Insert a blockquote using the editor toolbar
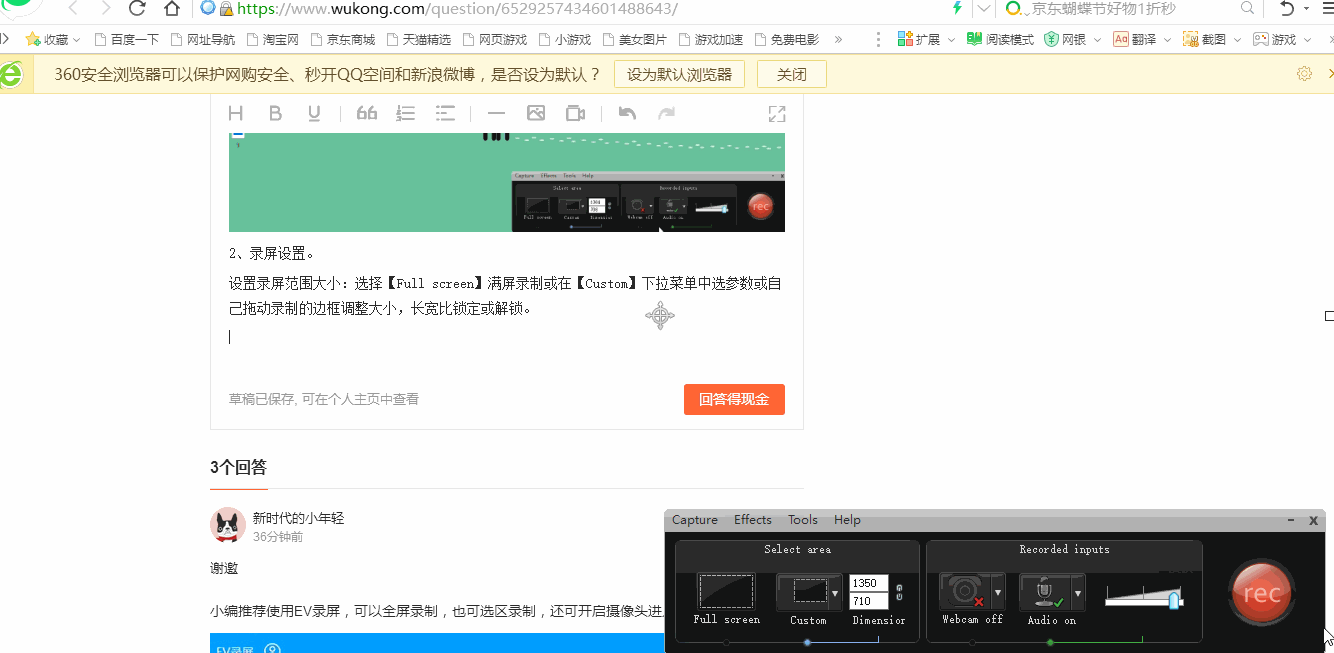This screenshot has height=653, width=1334. click(366, 113)
